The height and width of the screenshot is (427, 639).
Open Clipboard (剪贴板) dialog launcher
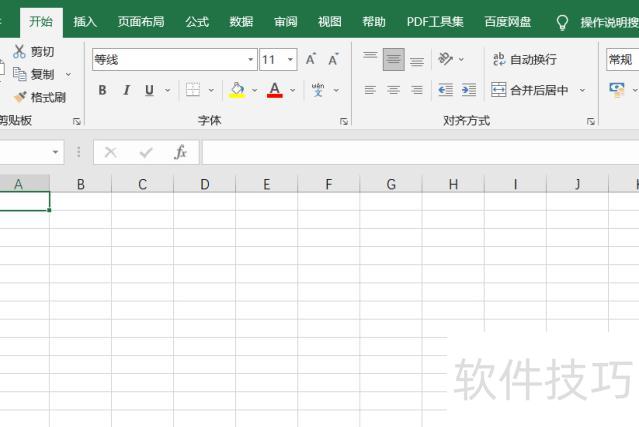tap(77, 121)
